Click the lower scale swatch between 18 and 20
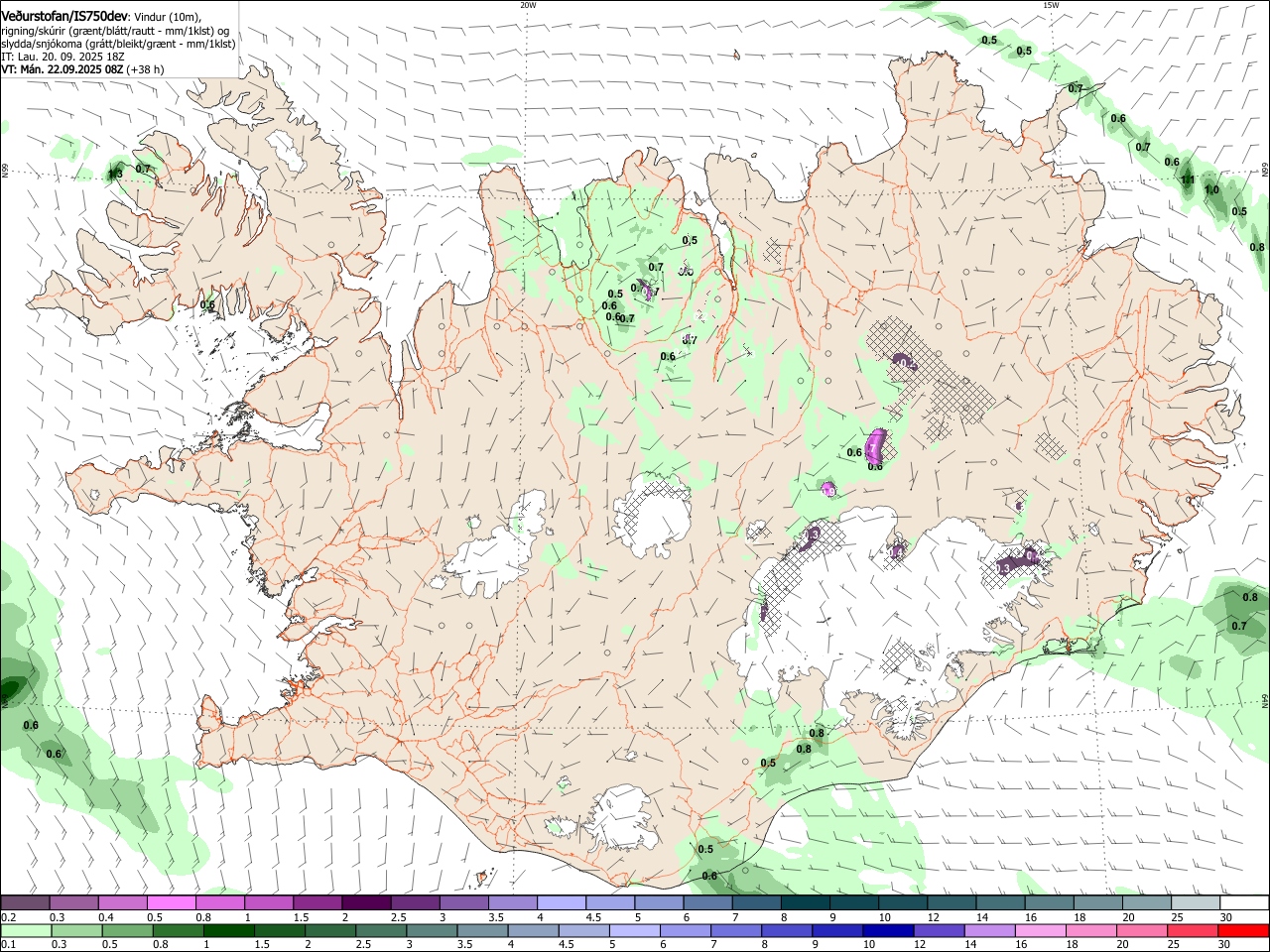This screenshot has height=952, width=1270. click(1091, 930)
